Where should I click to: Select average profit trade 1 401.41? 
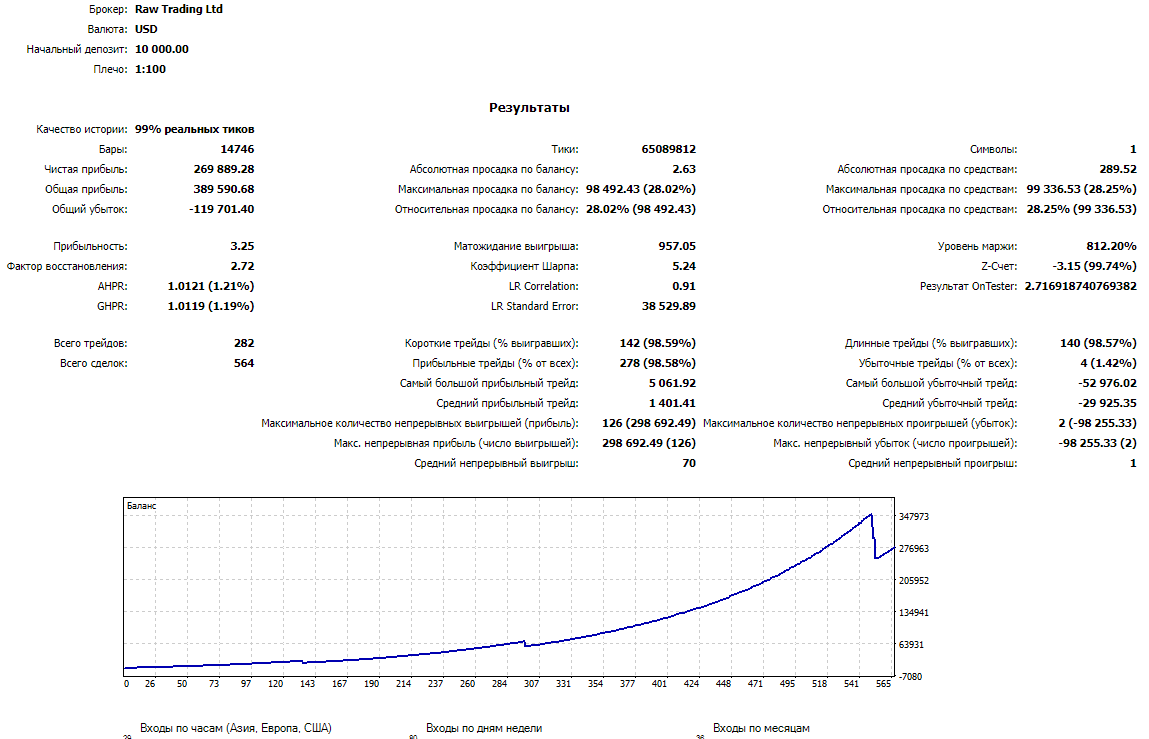(x=673, y=403)
